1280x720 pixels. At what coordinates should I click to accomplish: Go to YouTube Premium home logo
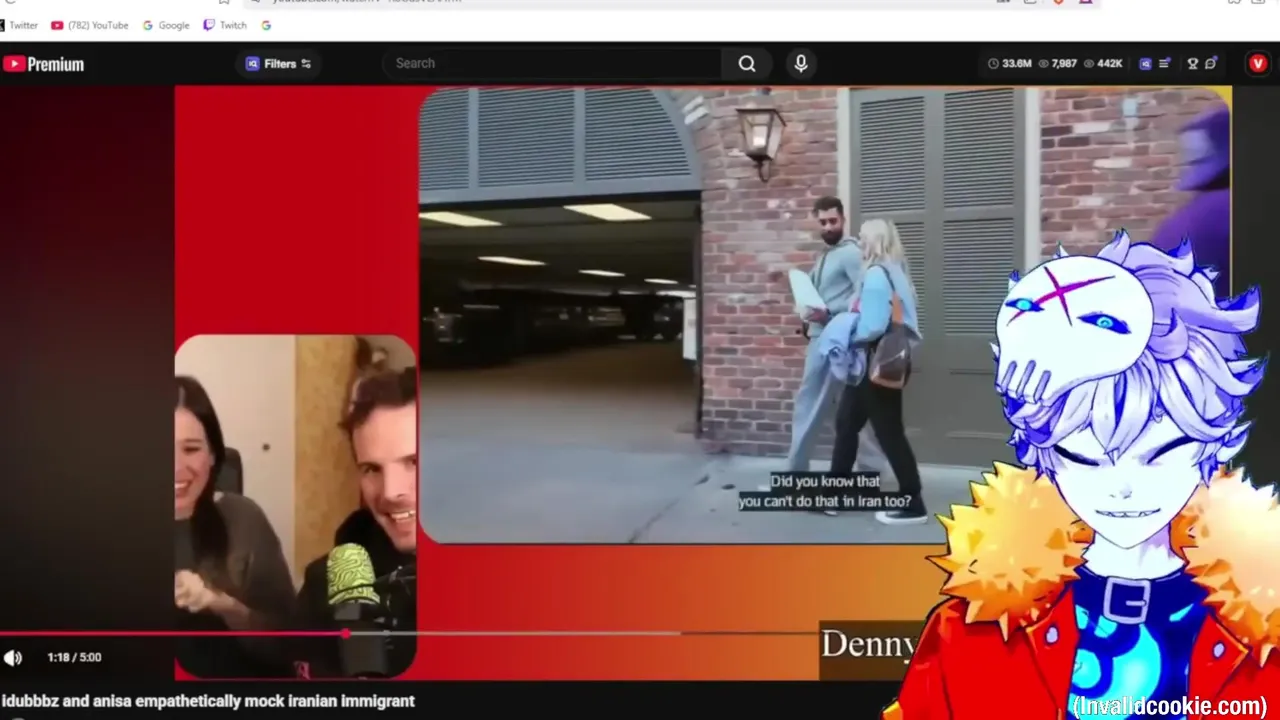click(43, 64)
